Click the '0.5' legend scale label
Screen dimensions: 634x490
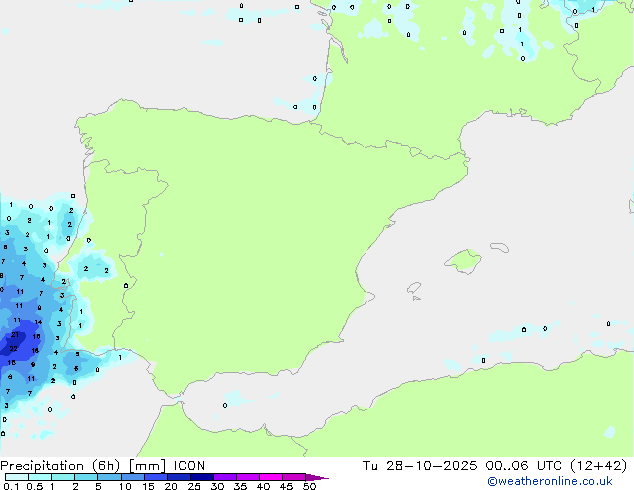point(35,486)
